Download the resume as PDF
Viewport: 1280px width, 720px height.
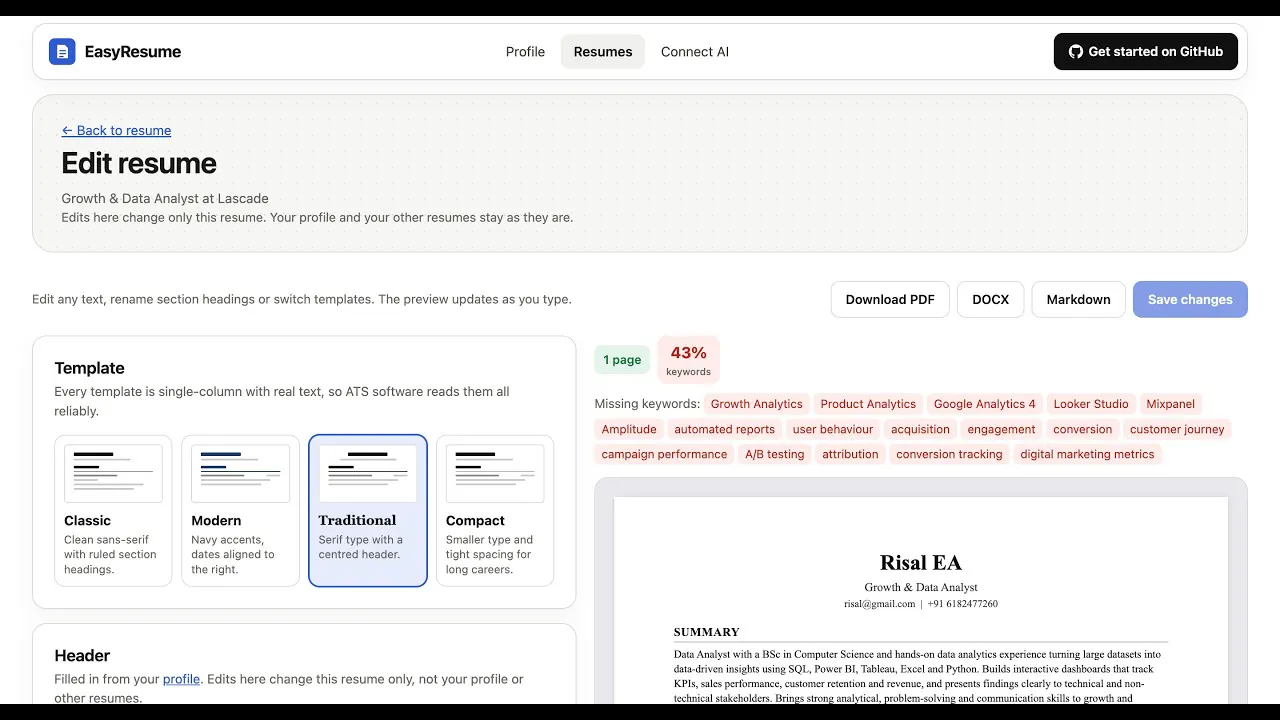[x=890, y=299]
